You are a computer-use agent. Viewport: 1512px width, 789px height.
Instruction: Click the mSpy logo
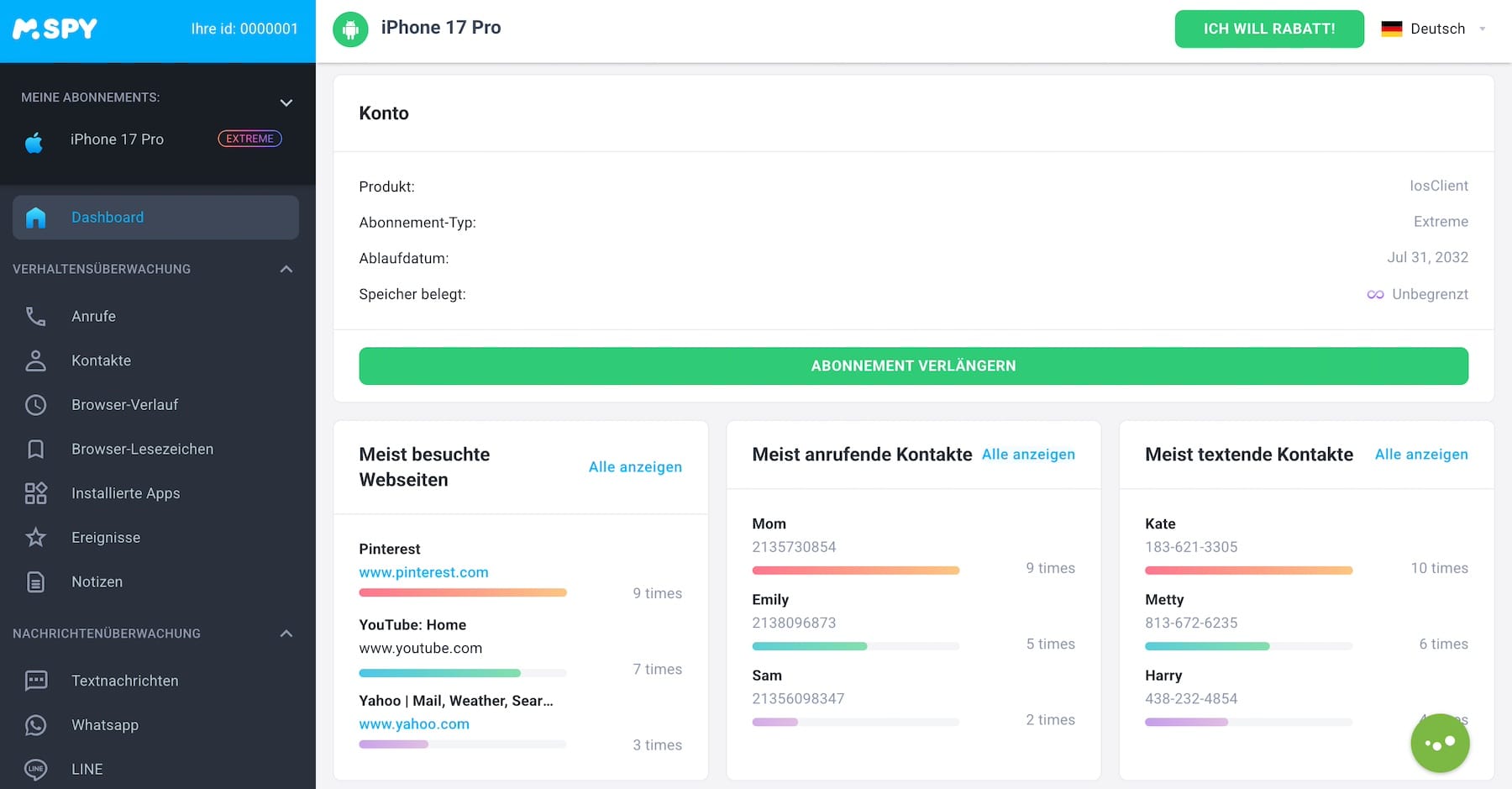point(55,29)
